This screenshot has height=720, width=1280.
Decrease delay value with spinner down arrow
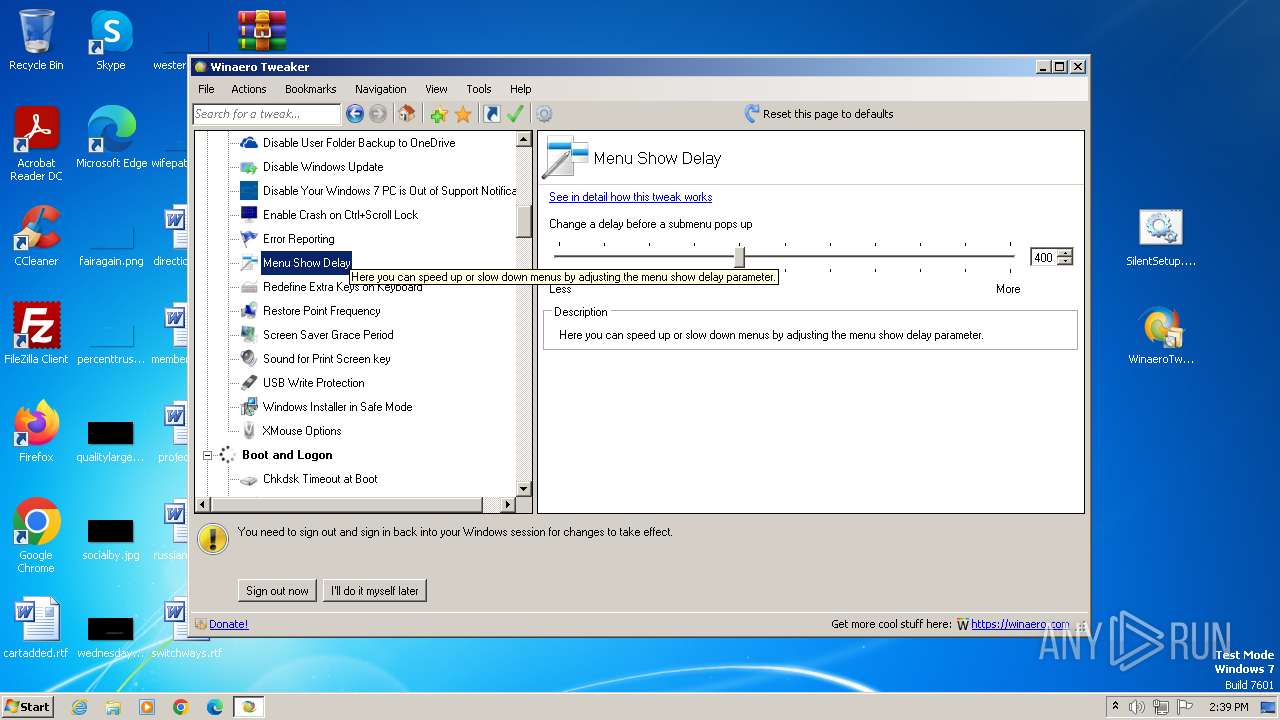(1065, 262)
